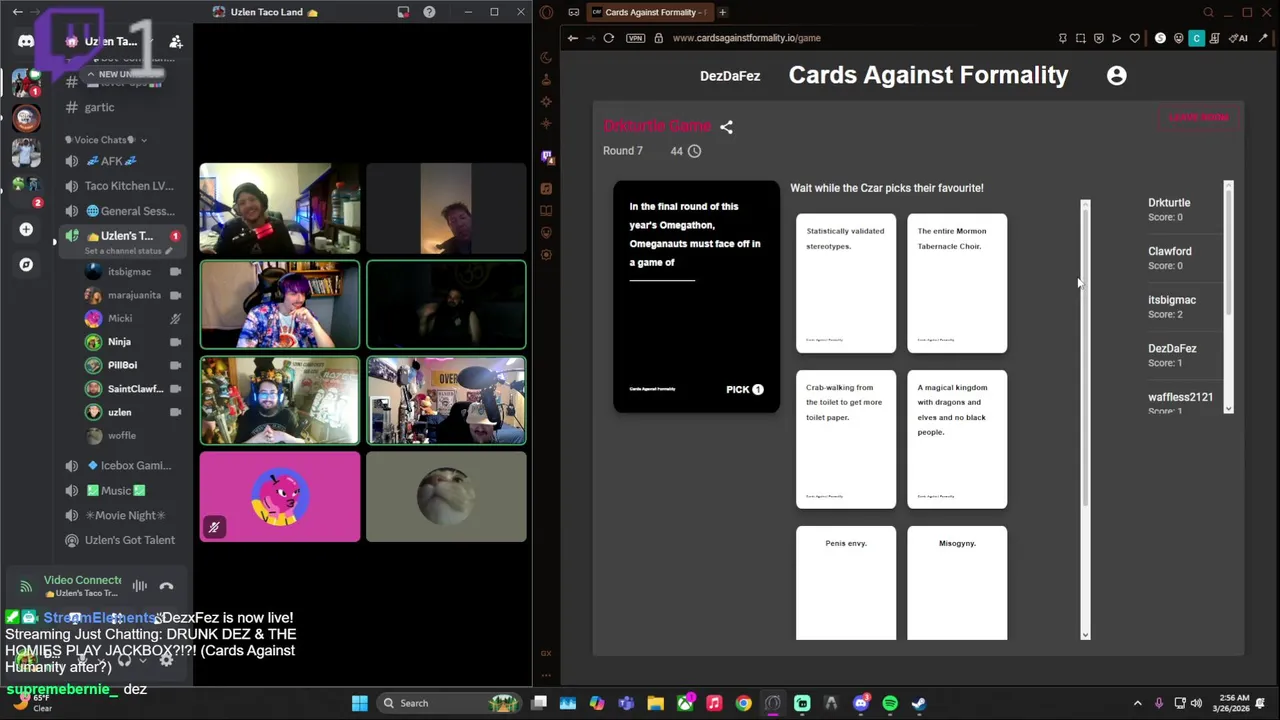Open Twitch panel in Opera sidebar

546,156
